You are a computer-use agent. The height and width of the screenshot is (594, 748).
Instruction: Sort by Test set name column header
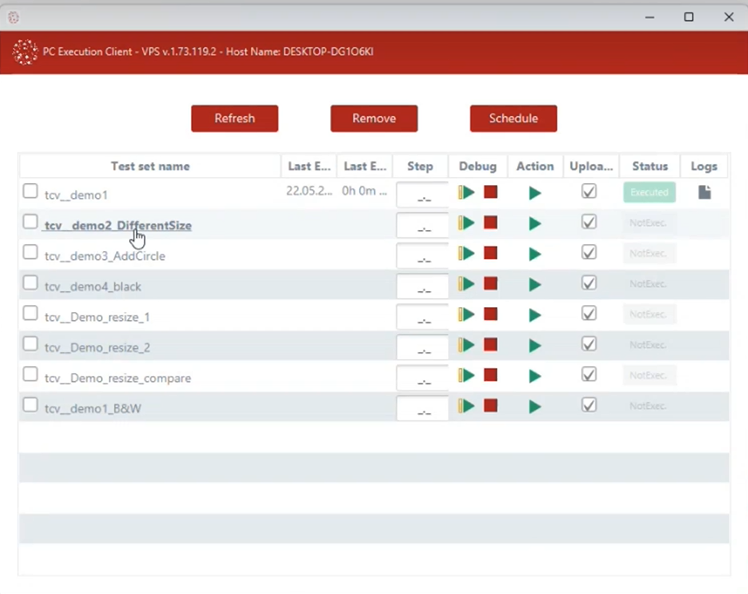pyautogui.click(x=150, y=166)
